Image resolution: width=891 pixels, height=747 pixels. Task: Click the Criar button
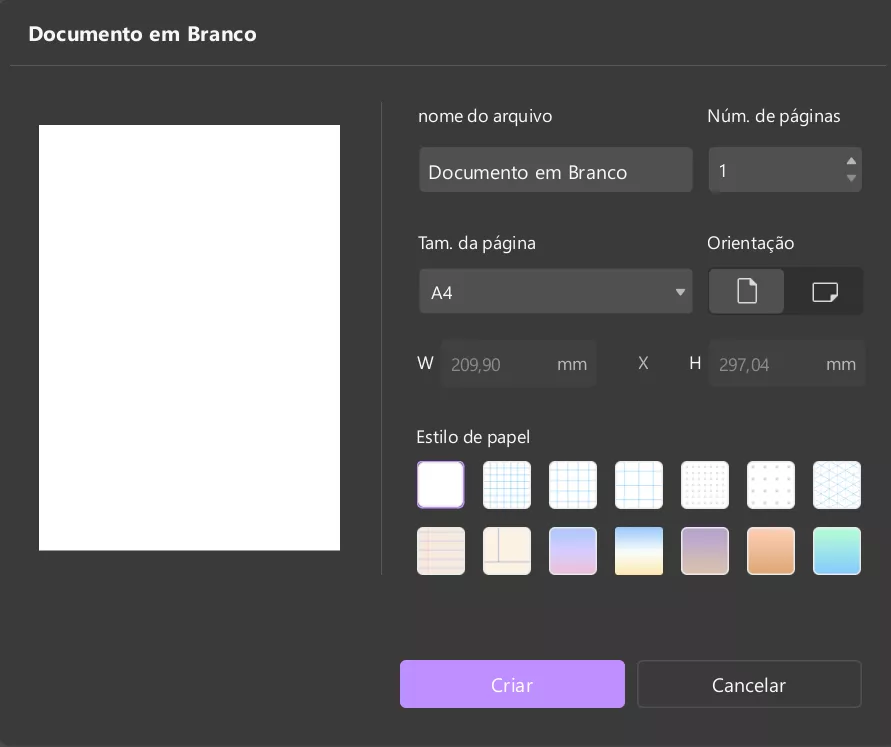tap(512, 685)
